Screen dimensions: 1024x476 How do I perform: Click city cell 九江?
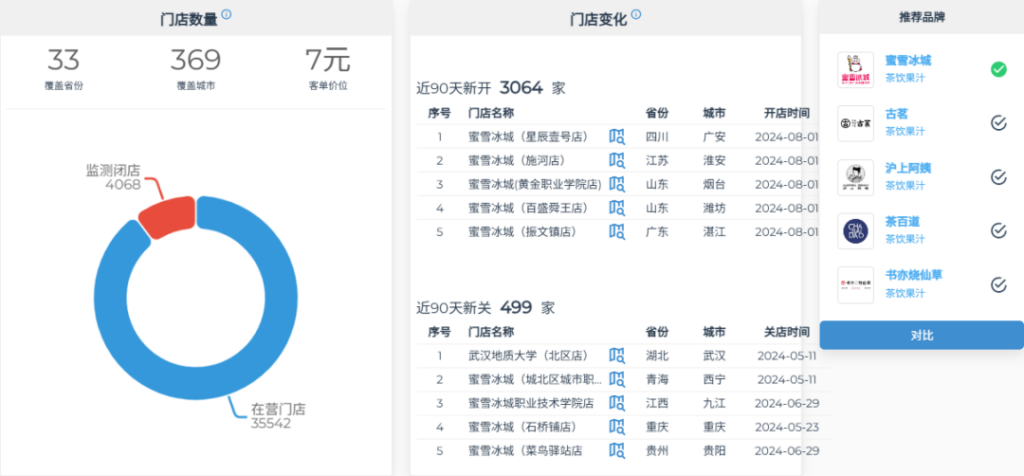(714, 404)
